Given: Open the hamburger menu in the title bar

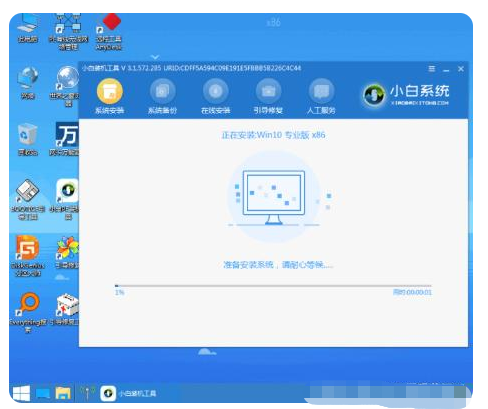Looking at the screenshot, I should [x=432, y=69].
